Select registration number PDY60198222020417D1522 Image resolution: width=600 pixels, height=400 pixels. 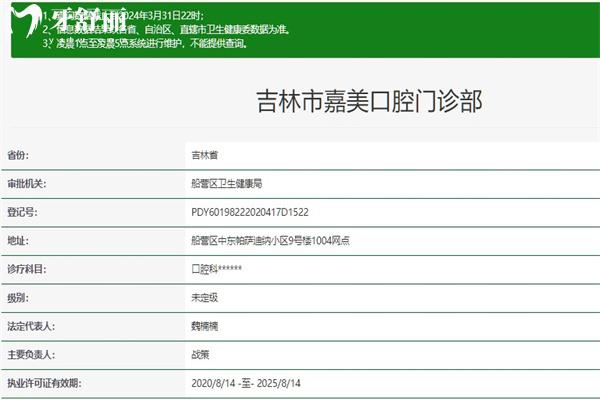(x=250, y=212)
